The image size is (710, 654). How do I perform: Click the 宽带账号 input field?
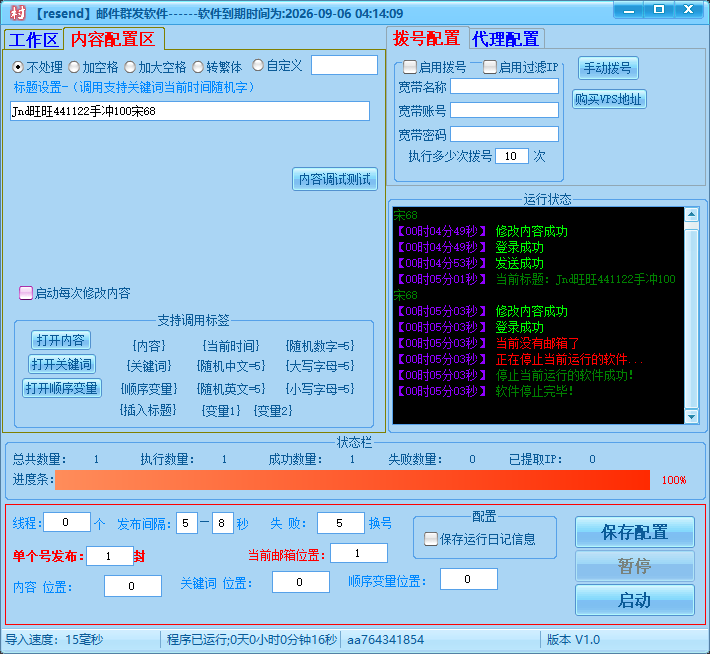point(504,110)
